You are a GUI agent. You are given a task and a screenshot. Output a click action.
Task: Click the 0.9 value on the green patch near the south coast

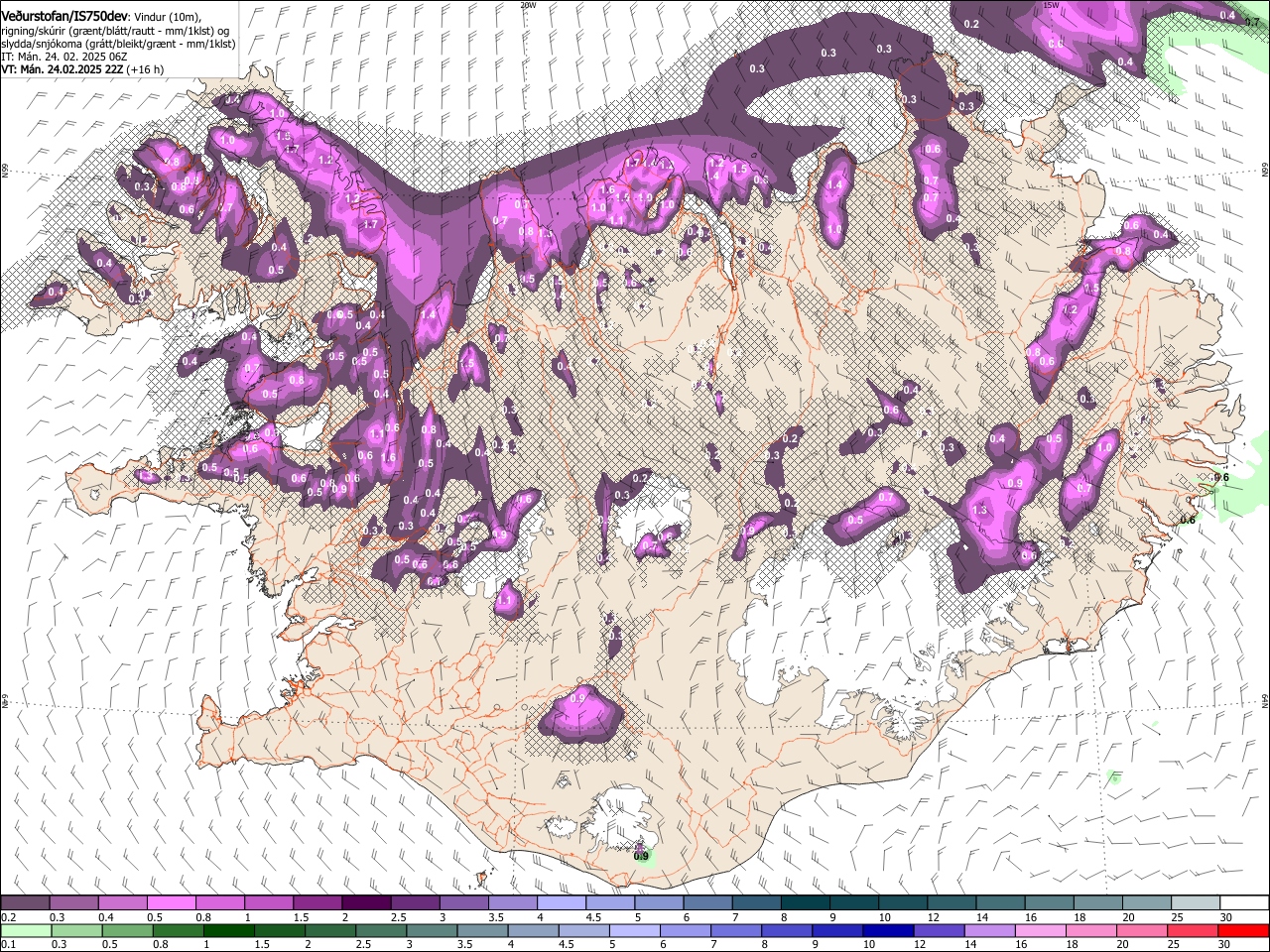641,856
